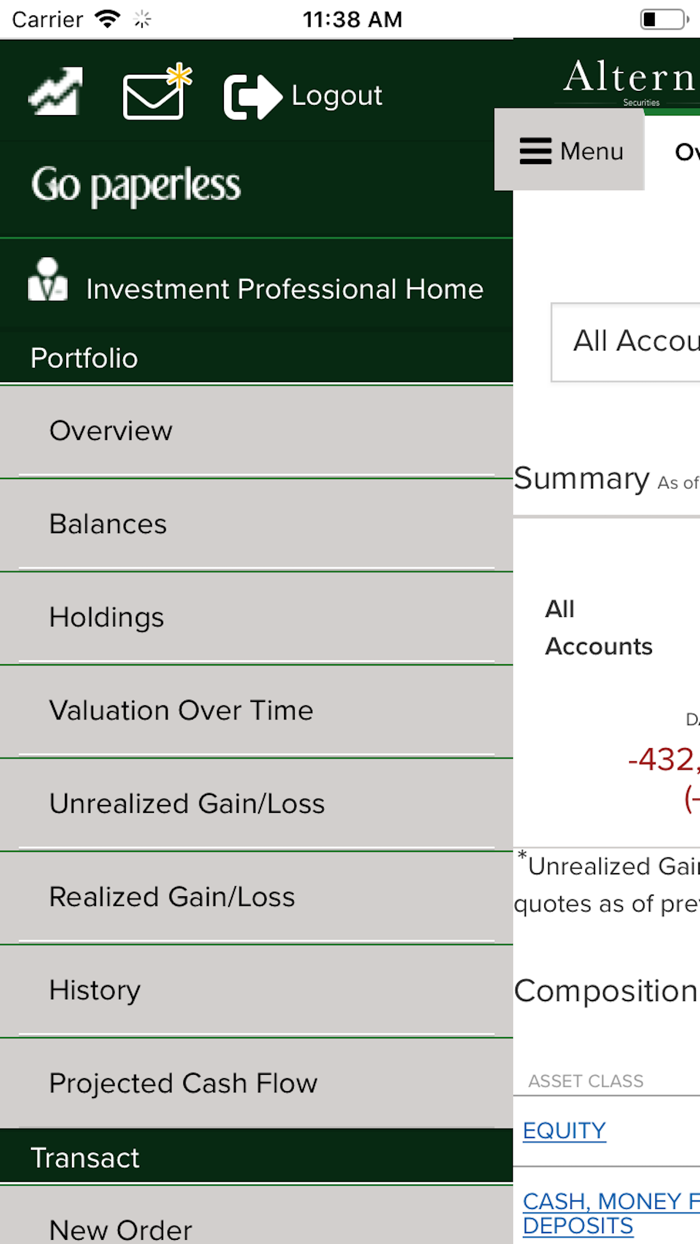
Task: View Valuation Over Time
Action: tap(181, 710)
